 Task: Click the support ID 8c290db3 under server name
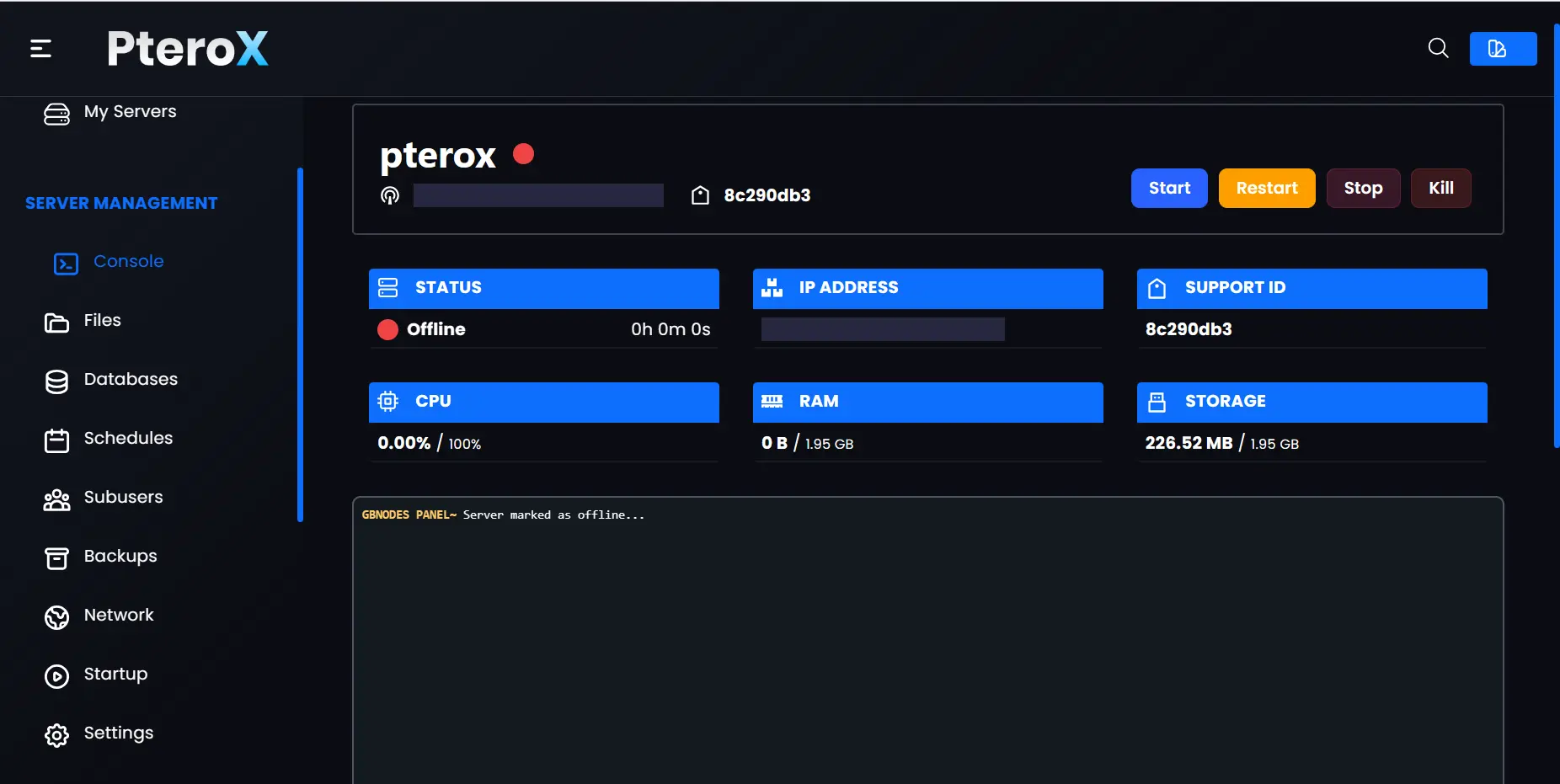[x=767, y=196]
